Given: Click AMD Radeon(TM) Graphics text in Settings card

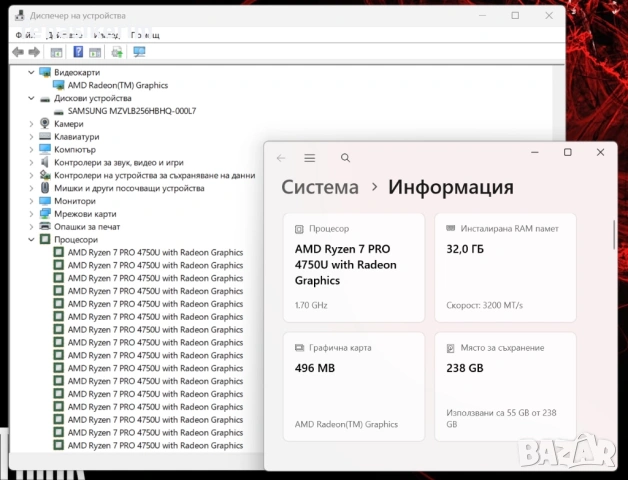Looking at the screenshot, I should tap(346, 424).
